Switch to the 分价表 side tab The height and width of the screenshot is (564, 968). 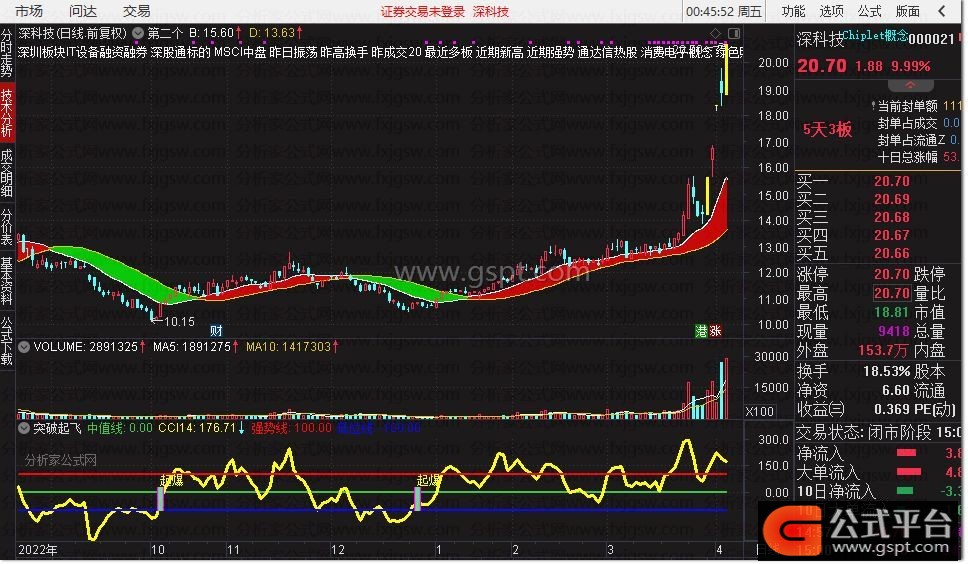point(6,226)
